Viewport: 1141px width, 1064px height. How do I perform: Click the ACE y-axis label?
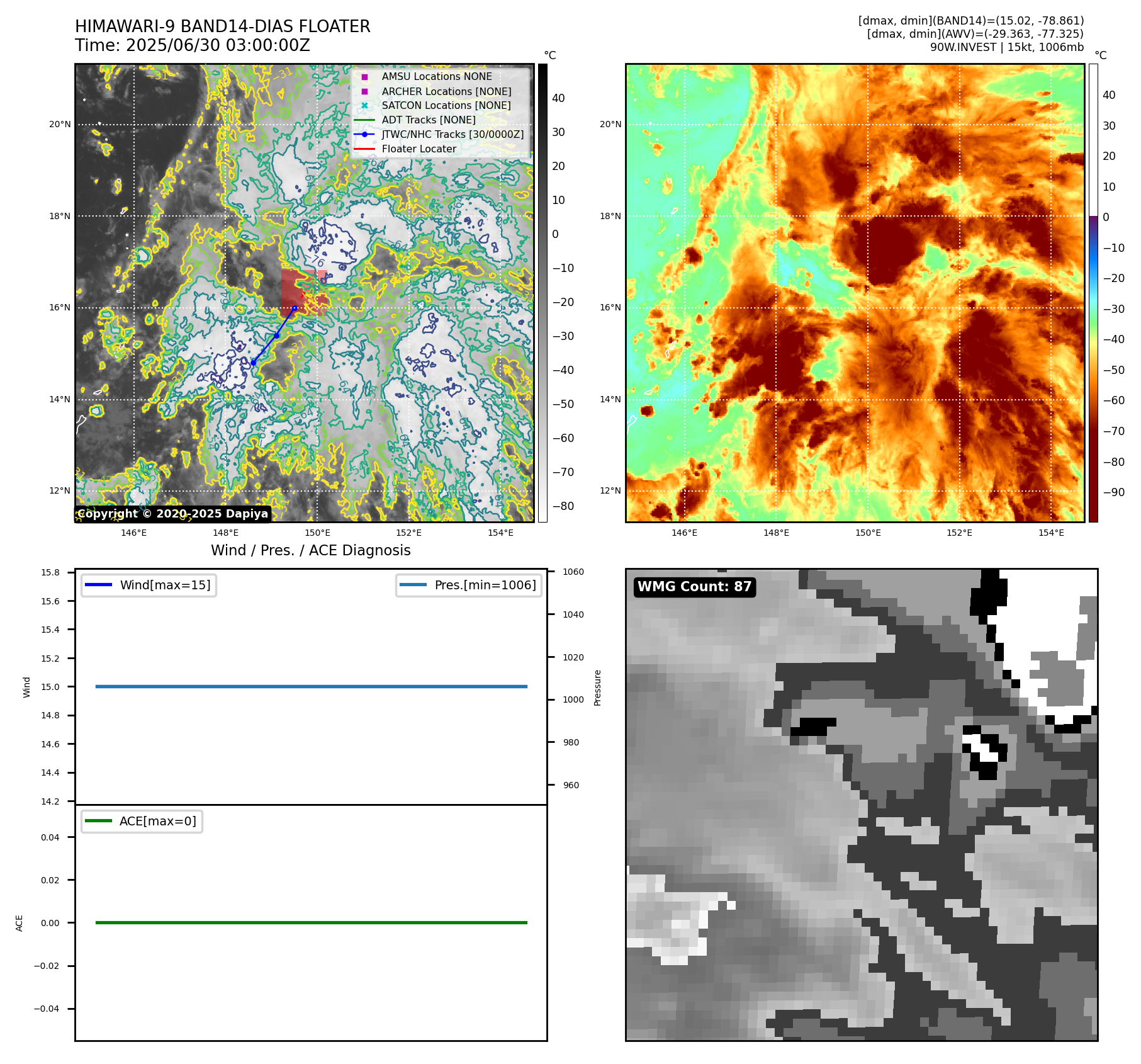point(19,923)
